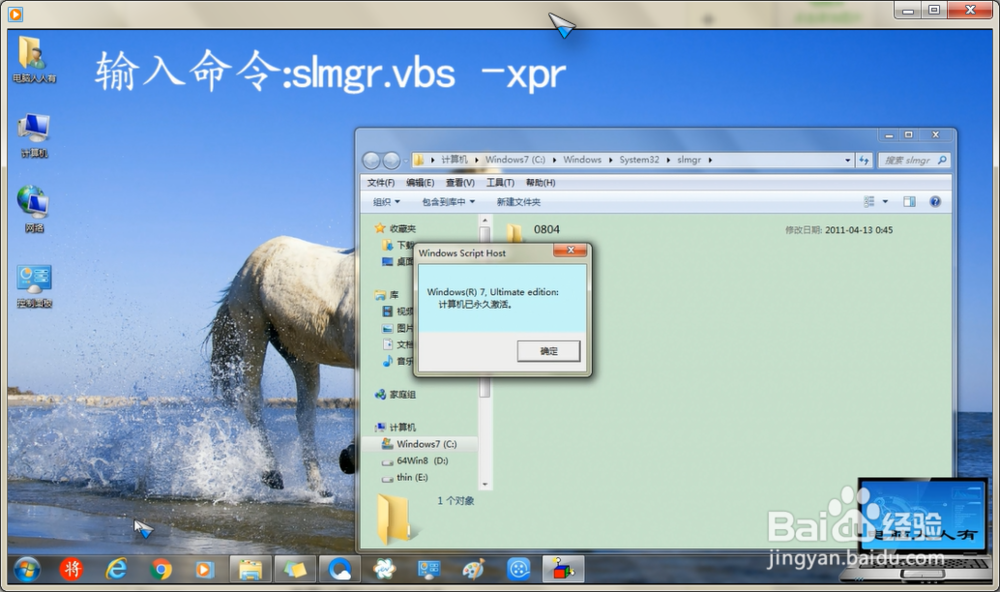Open the Windows Explorer taskbar button
The image size is (1000, 592).
point(250,569)
